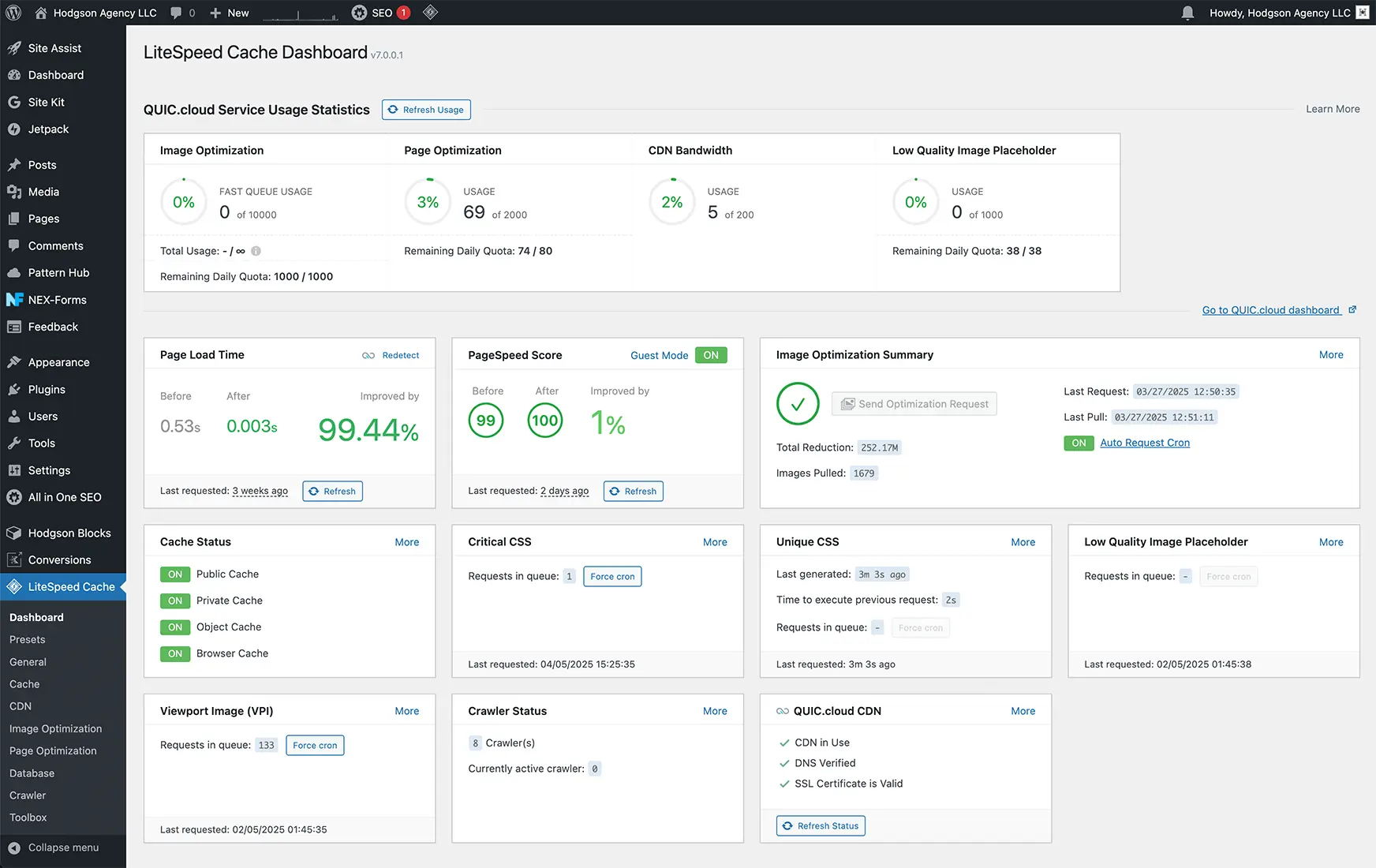Toggle the Guest Mode ON switch
Image resolution: width=1376 pixels, height=868 pixels.
711,355
